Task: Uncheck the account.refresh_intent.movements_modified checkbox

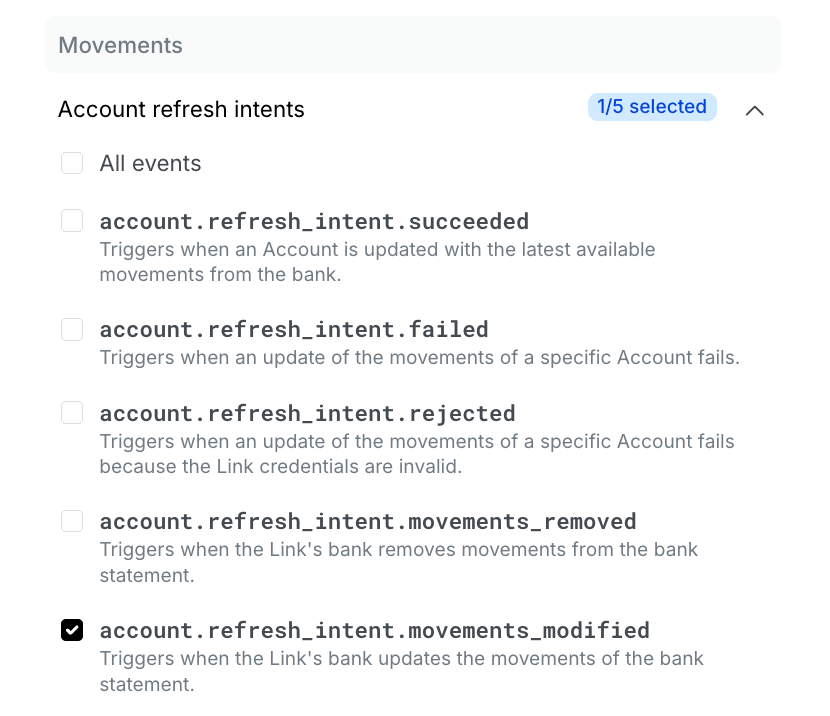Action: coord(72,630)
